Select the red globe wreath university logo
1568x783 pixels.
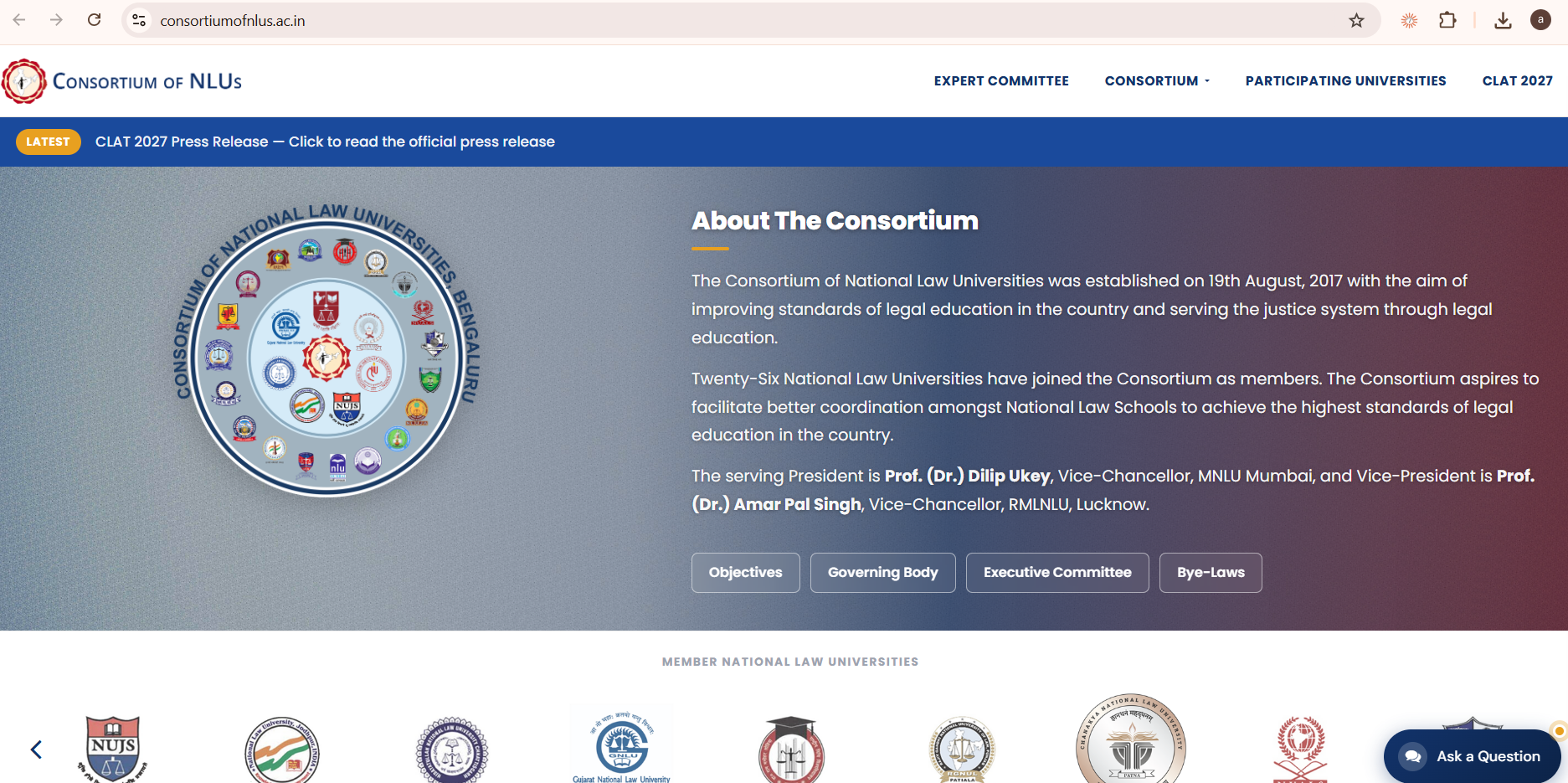coord(1300,750)
